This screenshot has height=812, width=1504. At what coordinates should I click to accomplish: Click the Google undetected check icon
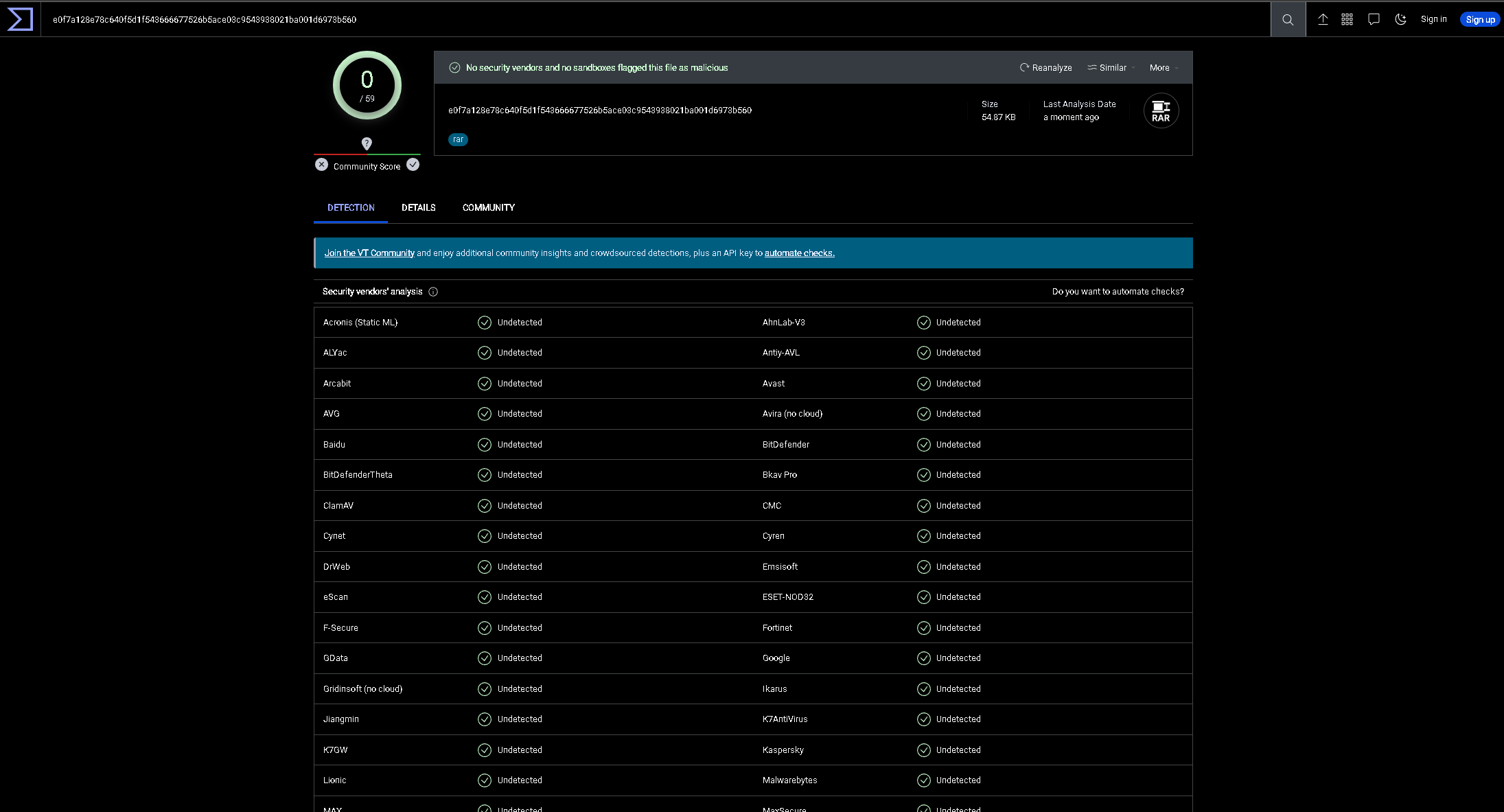(x=924, y=658)
